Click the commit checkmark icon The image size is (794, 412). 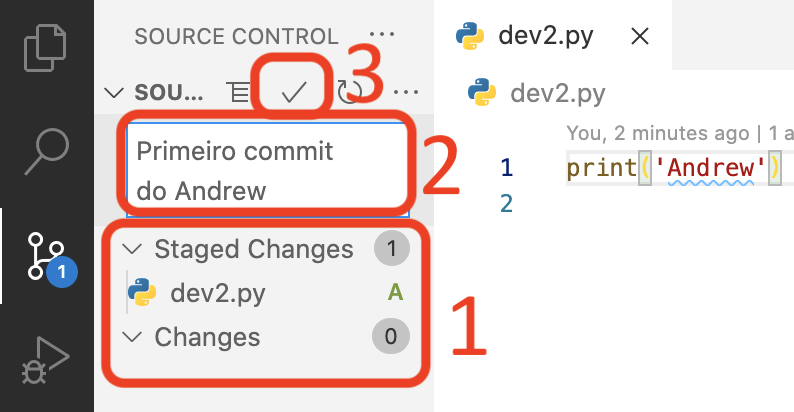tap(294, 92)
